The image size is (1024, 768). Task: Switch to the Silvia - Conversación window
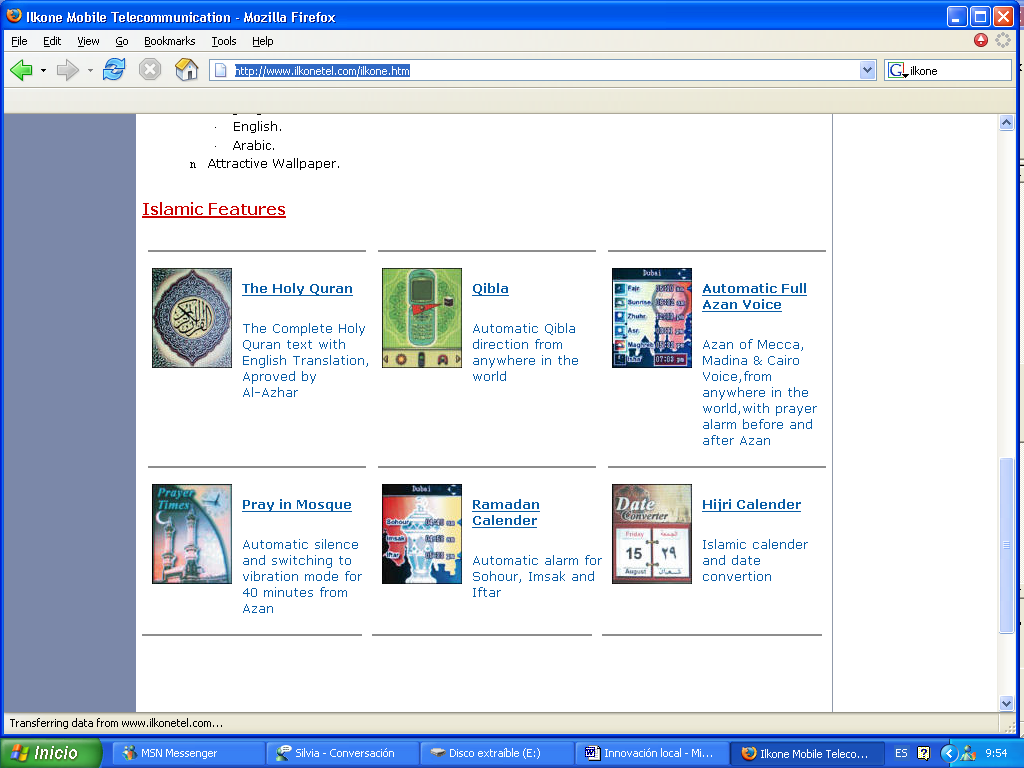(342, 753)
